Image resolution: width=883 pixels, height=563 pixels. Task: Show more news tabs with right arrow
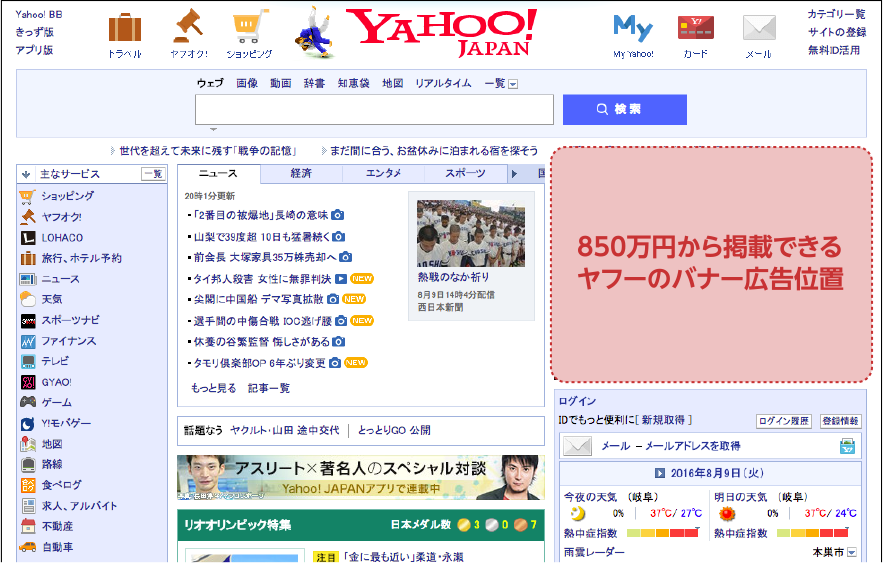coord(514,174)
